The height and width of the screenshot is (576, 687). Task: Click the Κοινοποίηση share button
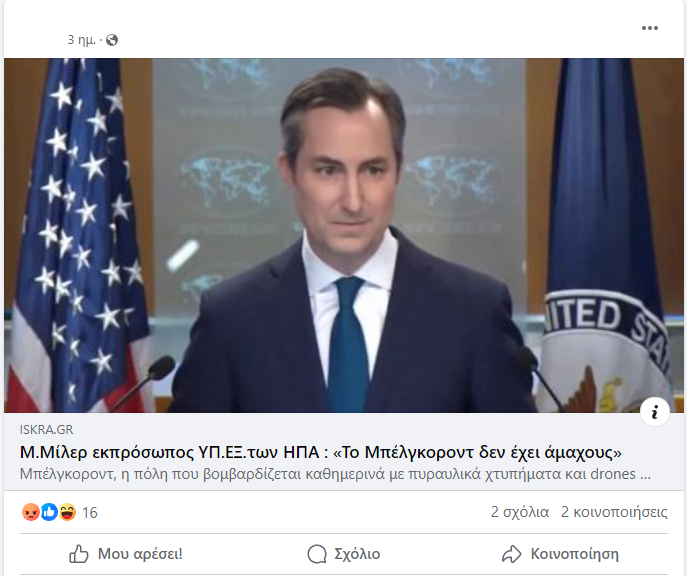click(560, 554)
